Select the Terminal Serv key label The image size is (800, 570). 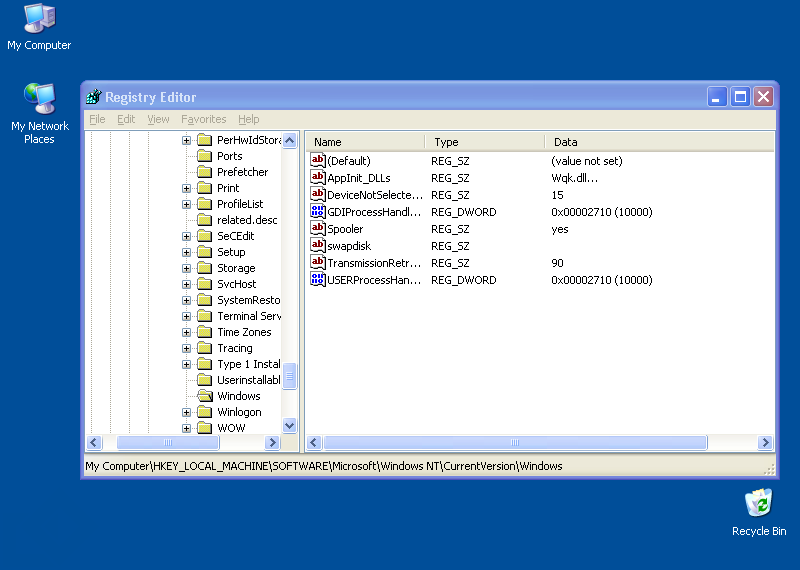[x=249, y=316]
